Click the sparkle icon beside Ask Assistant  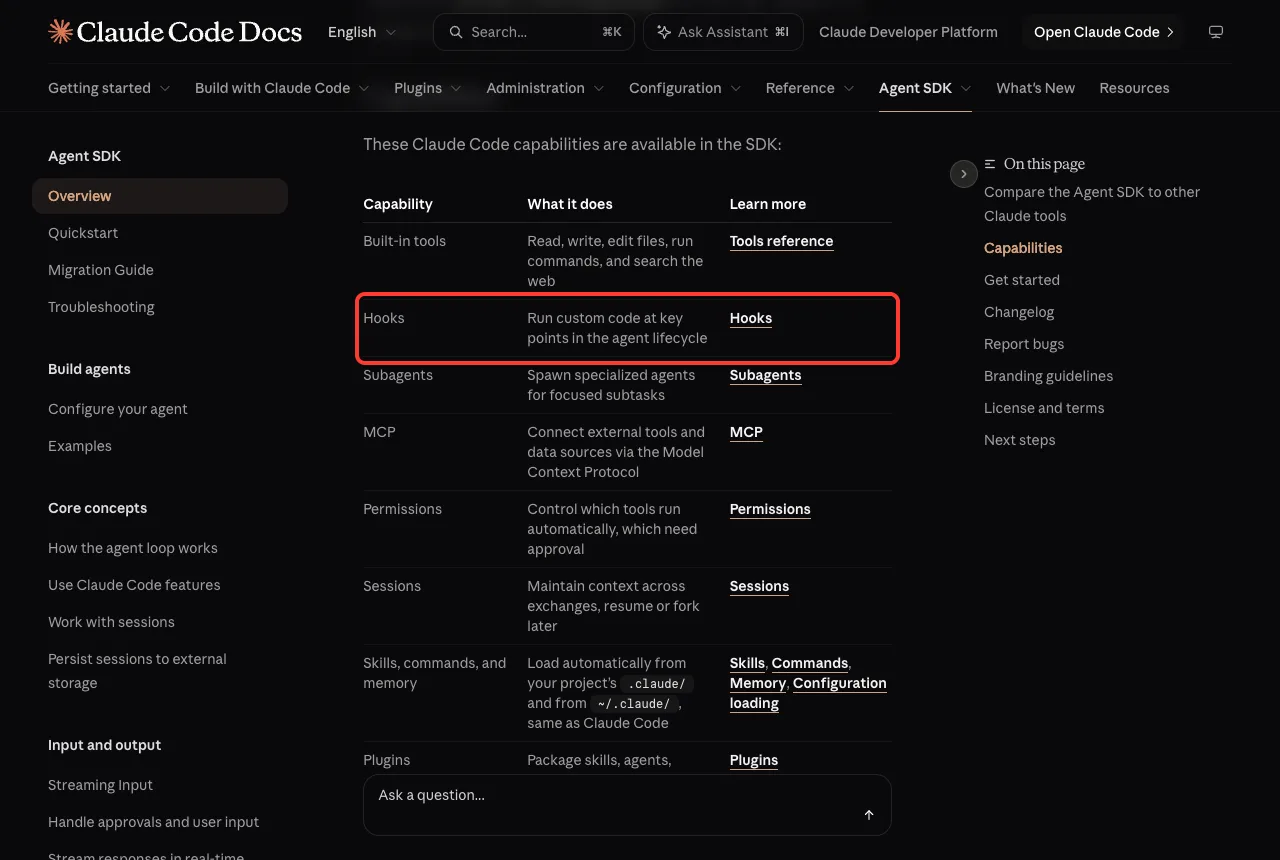(664, 32)
